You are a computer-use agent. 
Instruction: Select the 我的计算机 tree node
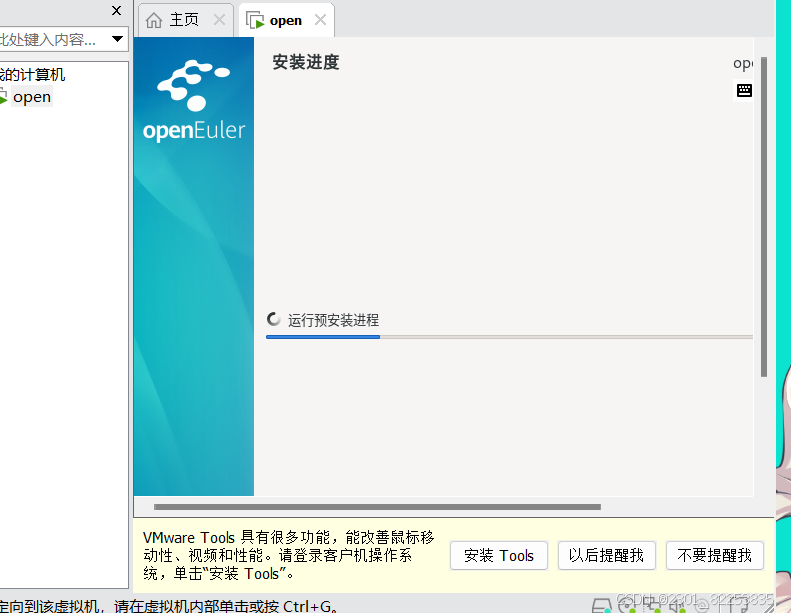point(33,75)
